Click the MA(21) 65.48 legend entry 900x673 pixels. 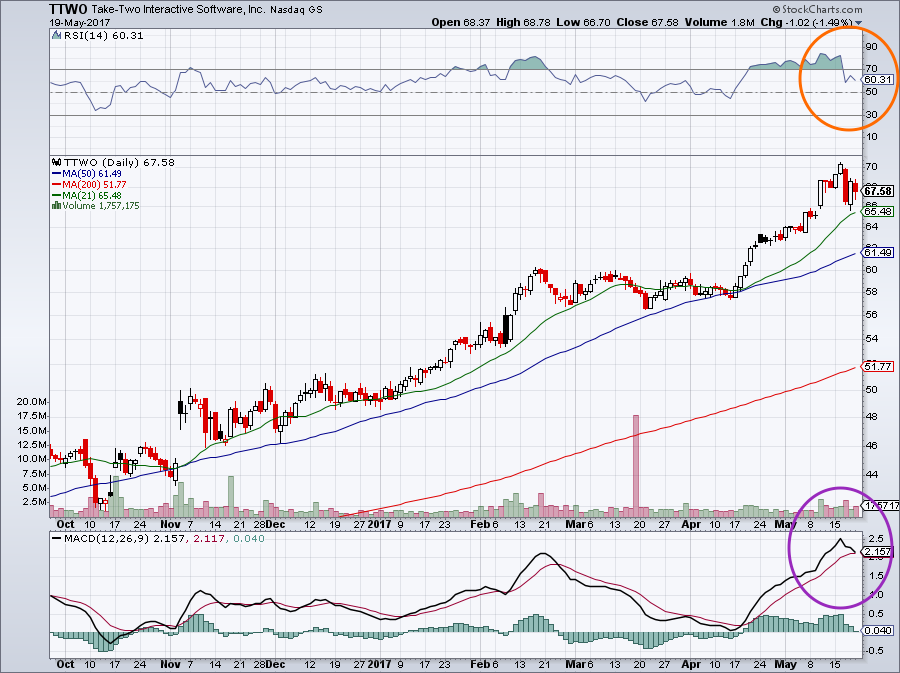tap(87, 195)
